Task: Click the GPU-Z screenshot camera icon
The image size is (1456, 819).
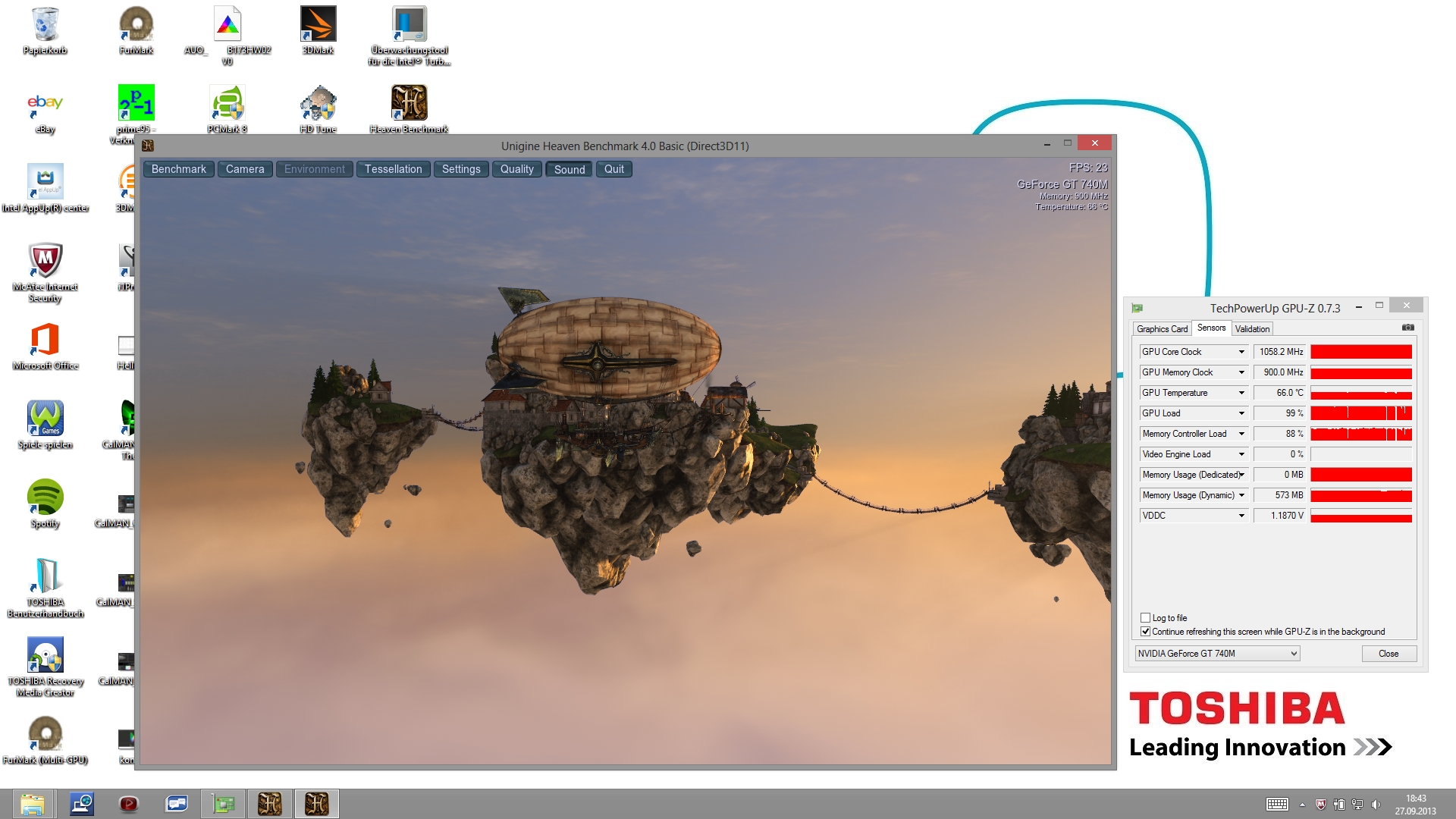Action: point(1408,328)
